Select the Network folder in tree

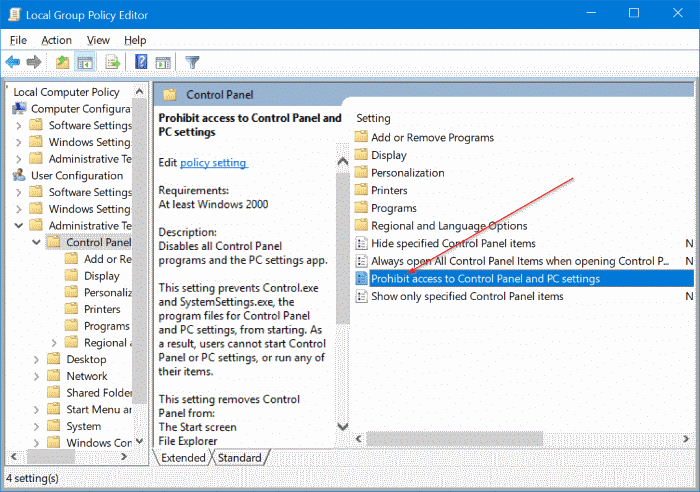(x=87, y=376)
